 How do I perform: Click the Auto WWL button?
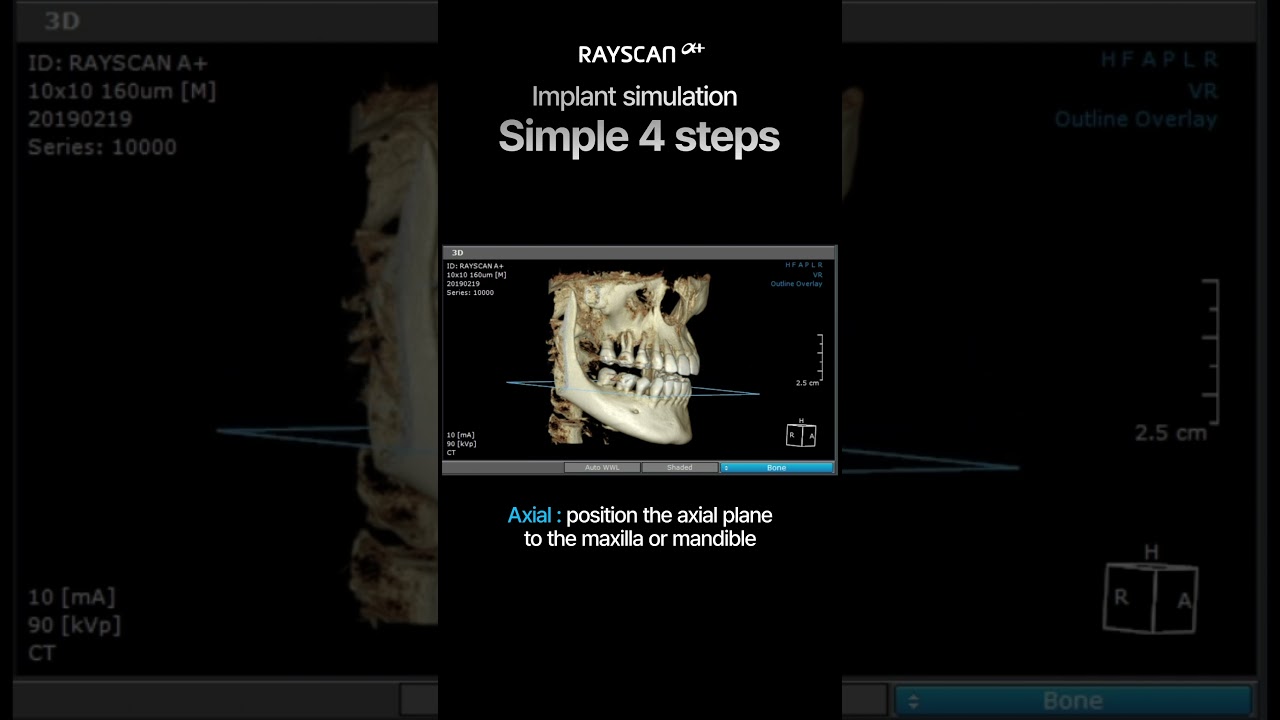tap(602, 467)
